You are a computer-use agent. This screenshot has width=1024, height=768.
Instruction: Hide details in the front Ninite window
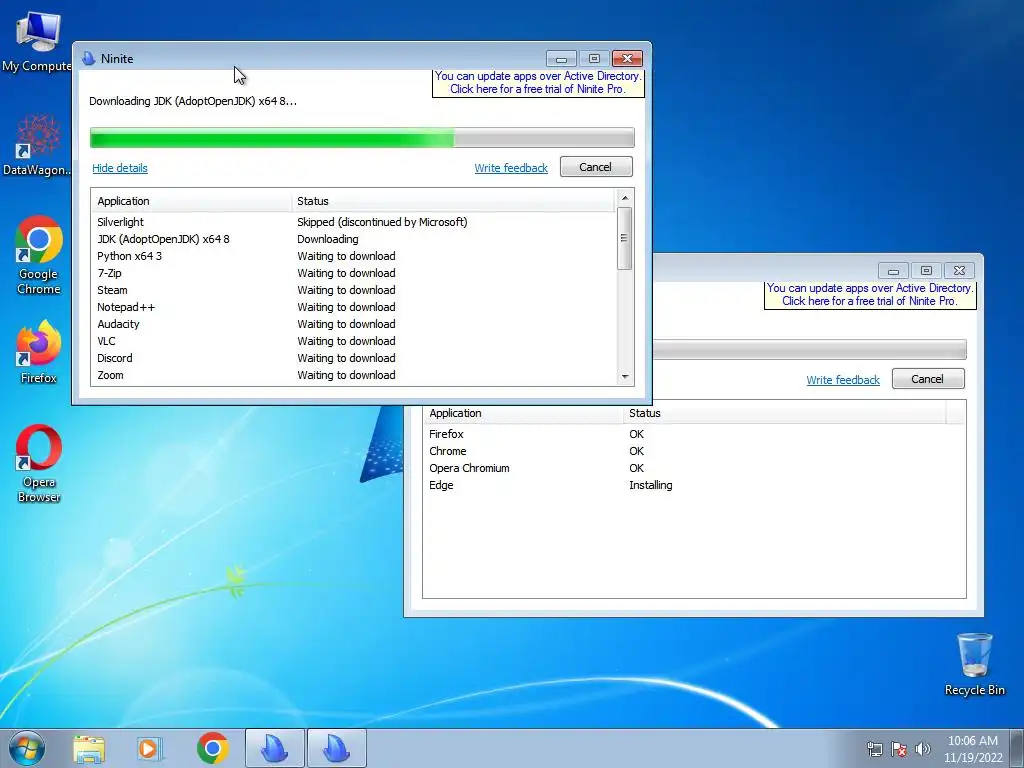click(x=120, y=168)
